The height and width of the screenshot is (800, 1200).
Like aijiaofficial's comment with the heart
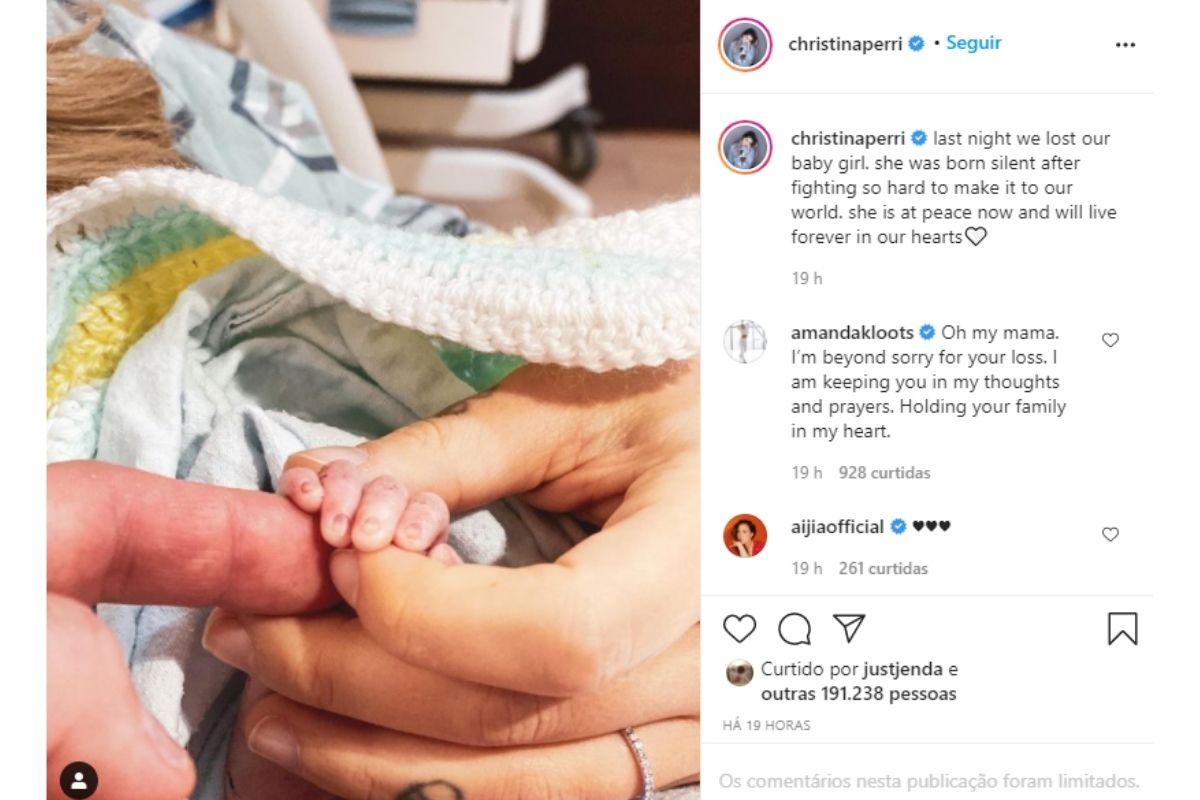pyautogui.click(x=1110, y=534)
